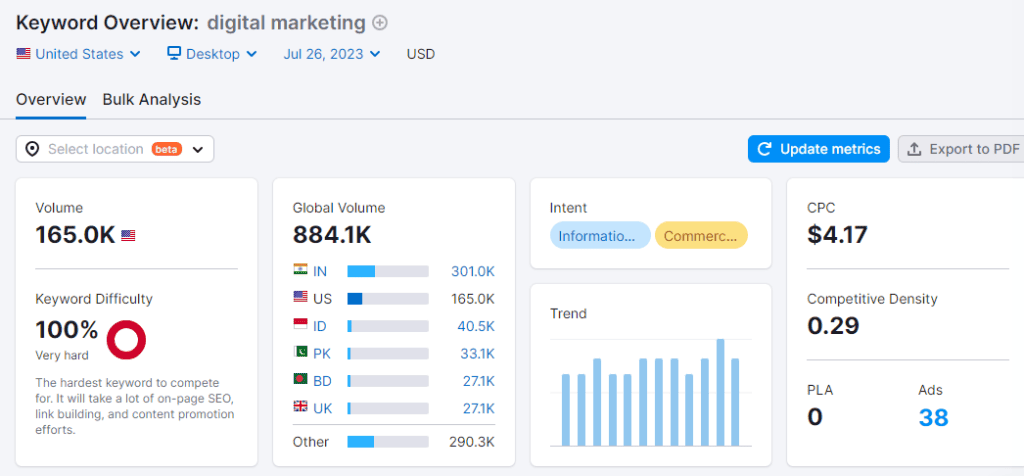The width and height of the screenshot is (1024, 476).
Task: Switch to the Bulk Analysis tab
Action: click(x=152, y=100)
